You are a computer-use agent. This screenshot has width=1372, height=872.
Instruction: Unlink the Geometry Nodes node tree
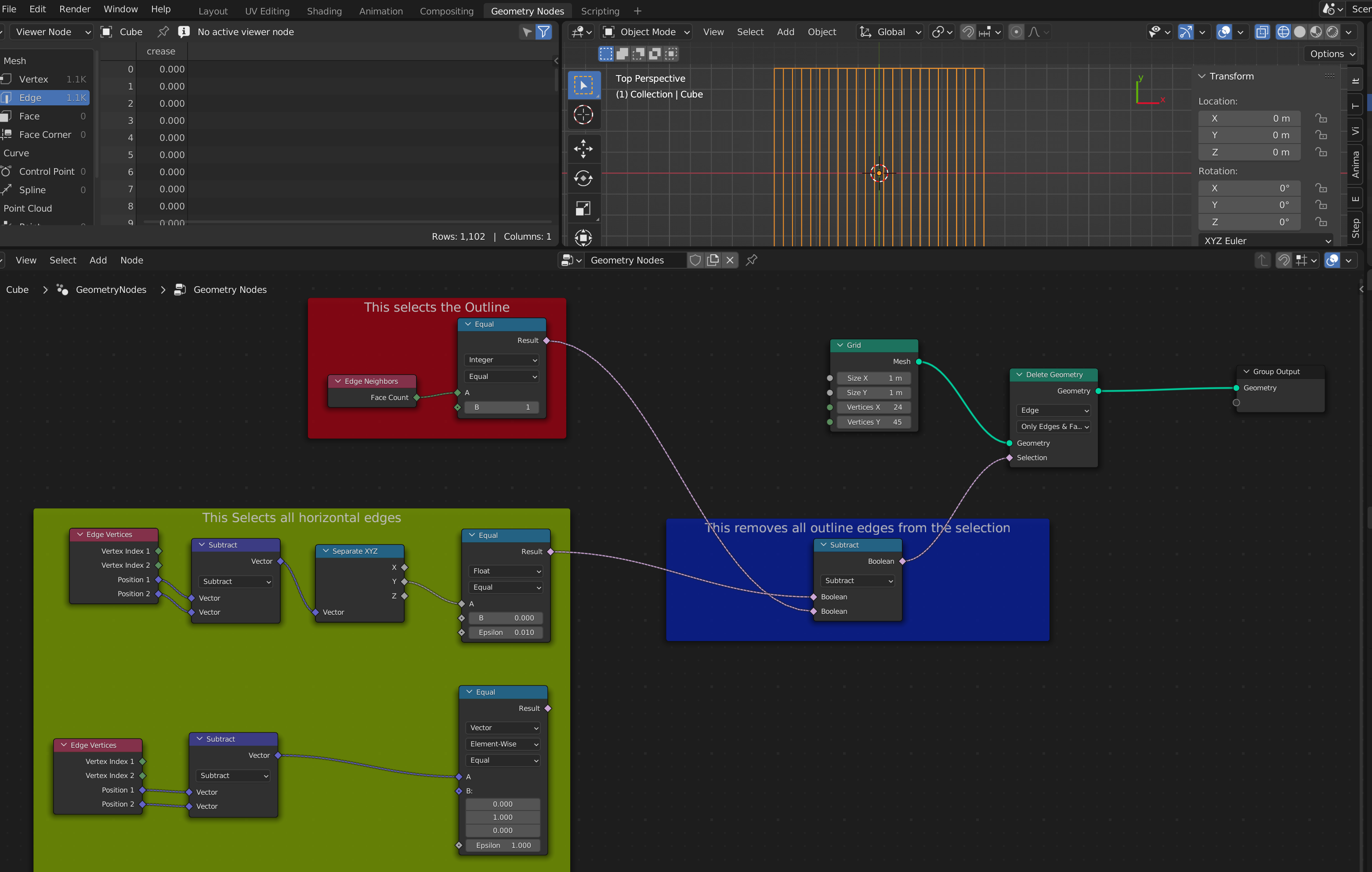coord(730,260)
